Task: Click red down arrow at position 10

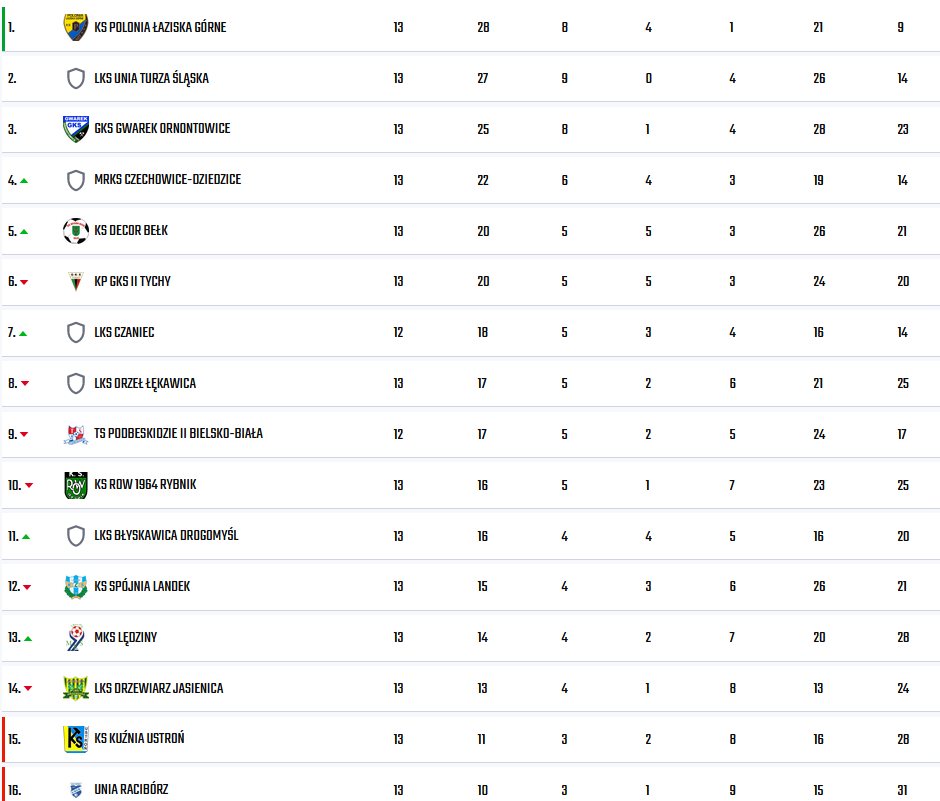Action: [x=29, y=485]
